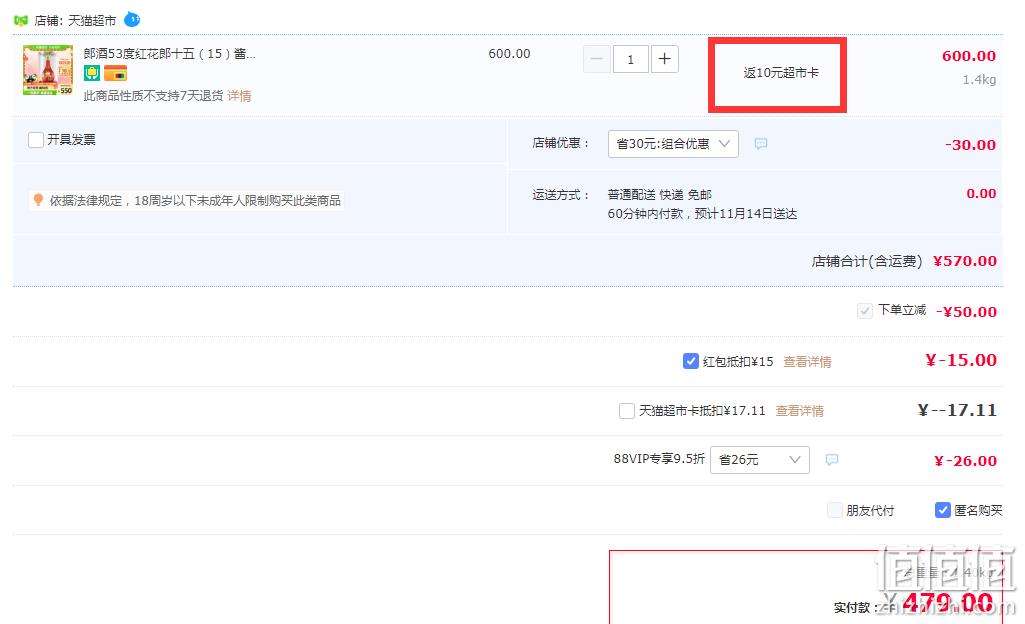Screen dimensions: 1025x624
Task: Toggle the 下单立减 checkbox
Action: click(x=865, y=311)
